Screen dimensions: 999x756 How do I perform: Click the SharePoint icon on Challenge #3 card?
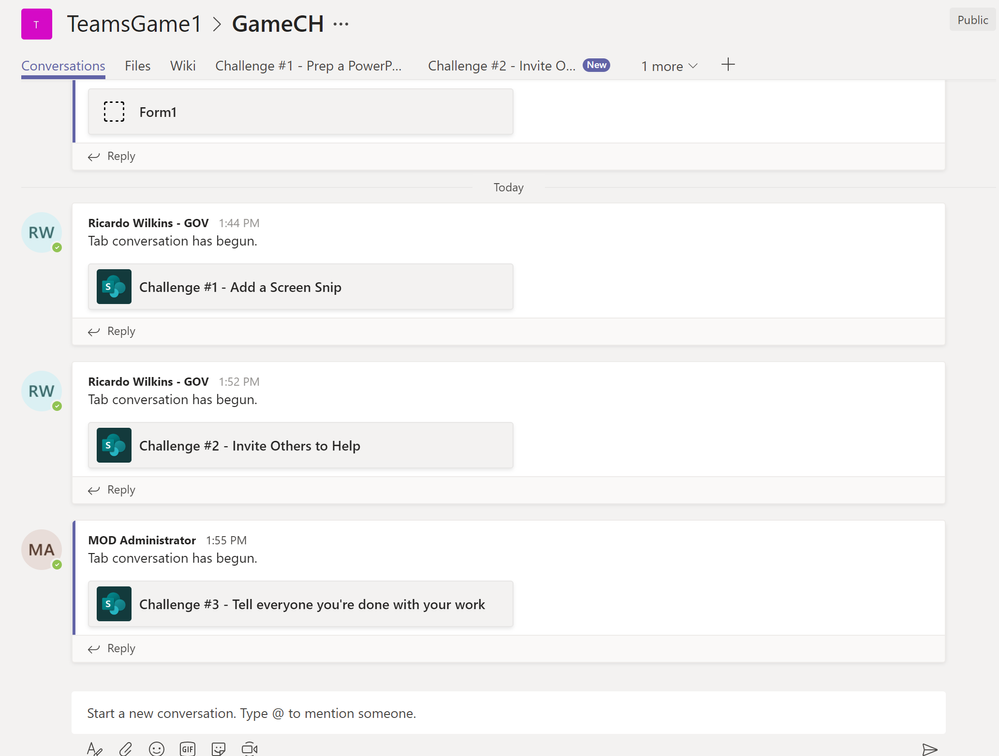[114, 604]
